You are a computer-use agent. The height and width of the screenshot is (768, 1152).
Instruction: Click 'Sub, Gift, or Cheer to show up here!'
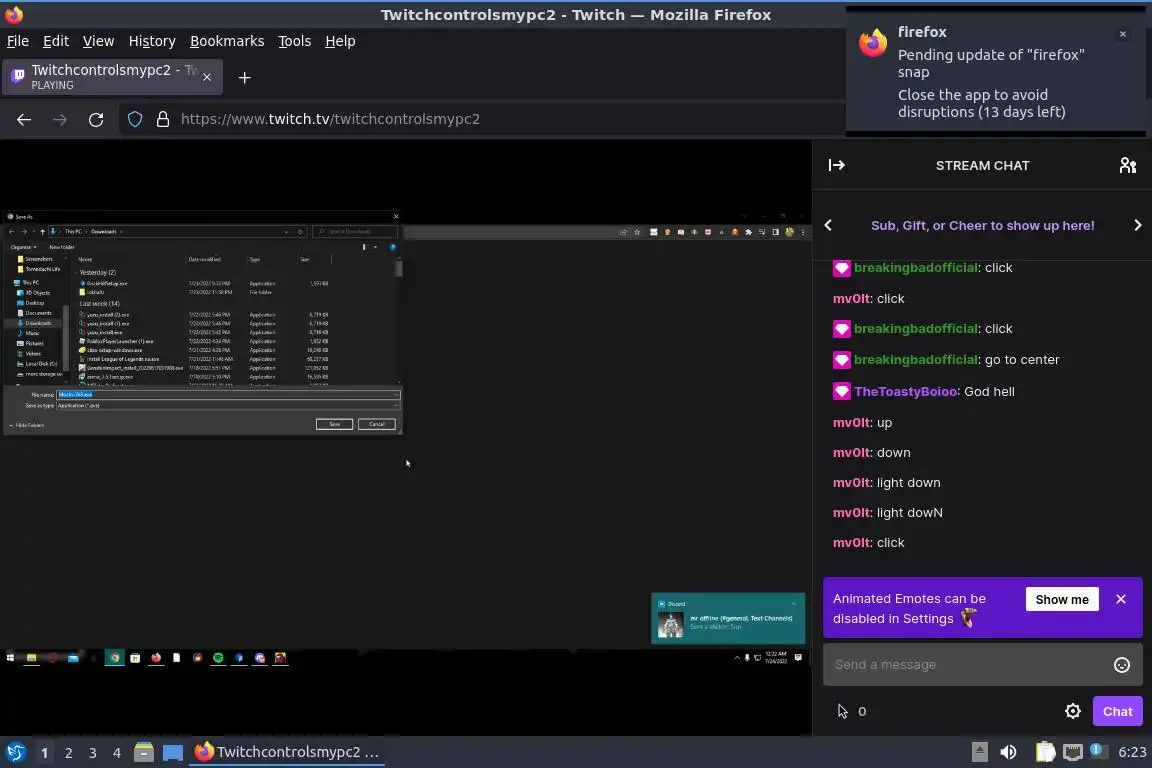(982, 226)
